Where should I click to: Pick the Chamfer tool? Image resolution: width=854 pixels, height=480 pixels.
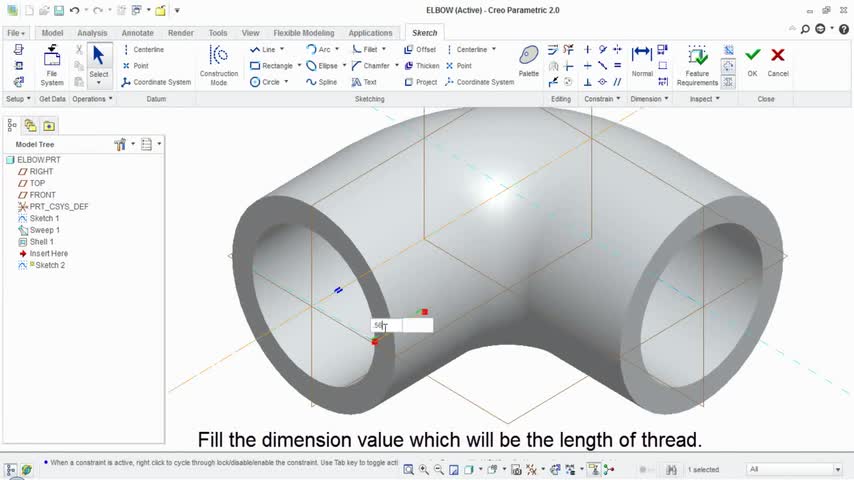pos(371,66)
